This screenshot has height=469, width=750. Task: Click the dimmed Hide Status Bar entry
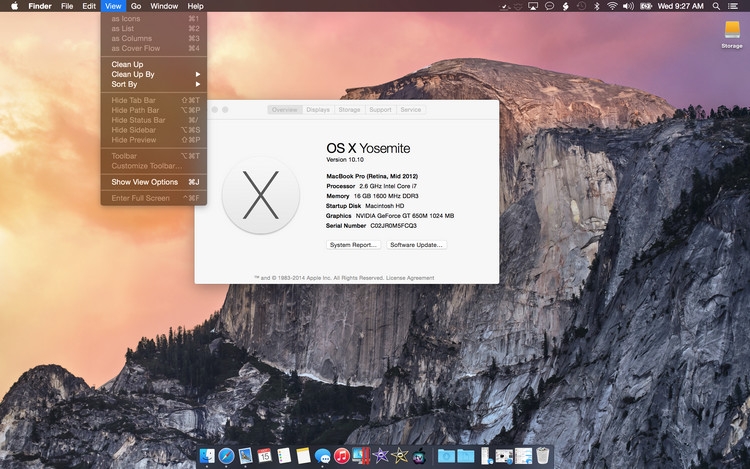tap(154, 120)
